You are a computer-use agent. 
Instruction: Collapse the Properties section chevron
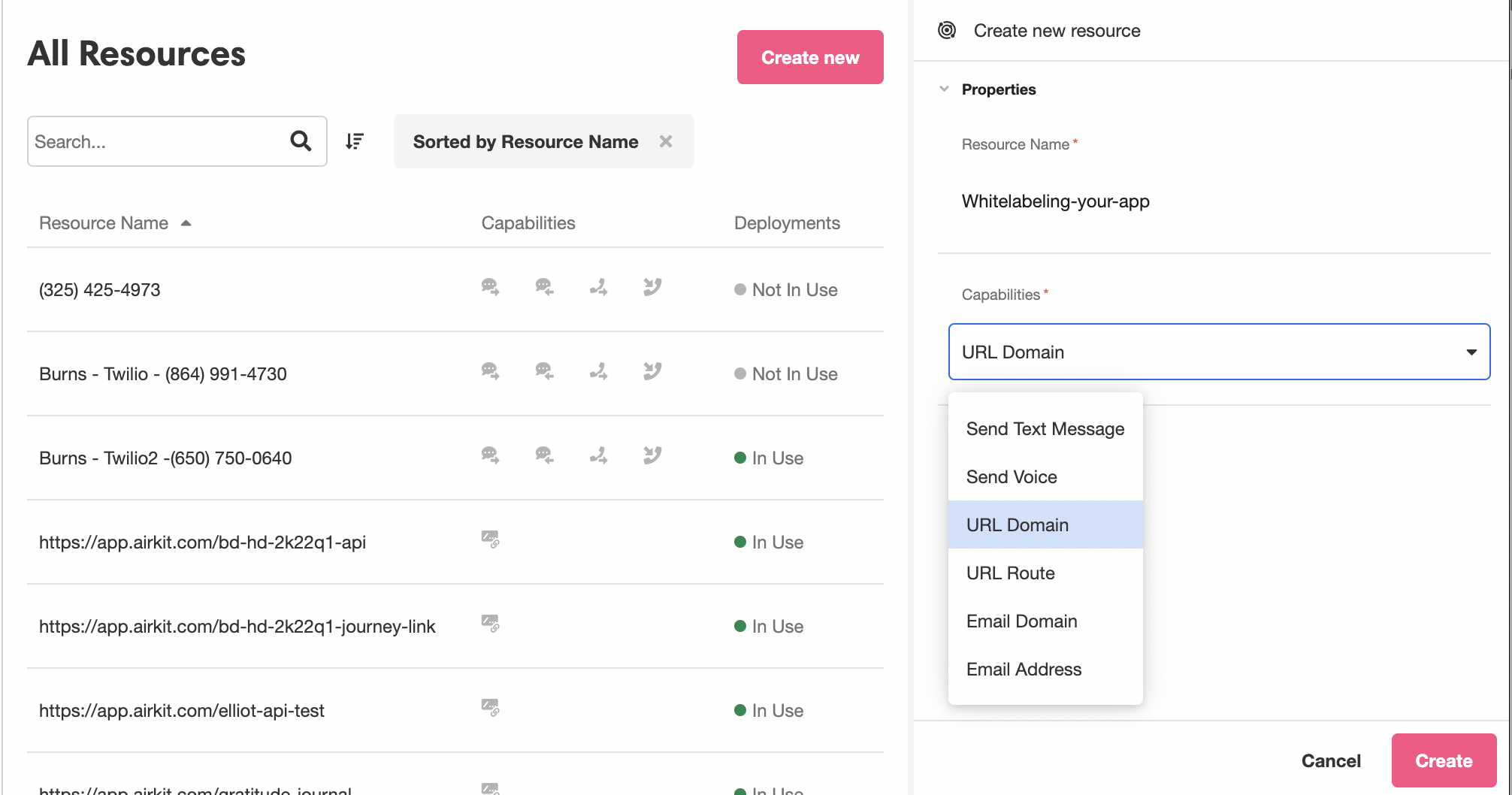point(944,89)
